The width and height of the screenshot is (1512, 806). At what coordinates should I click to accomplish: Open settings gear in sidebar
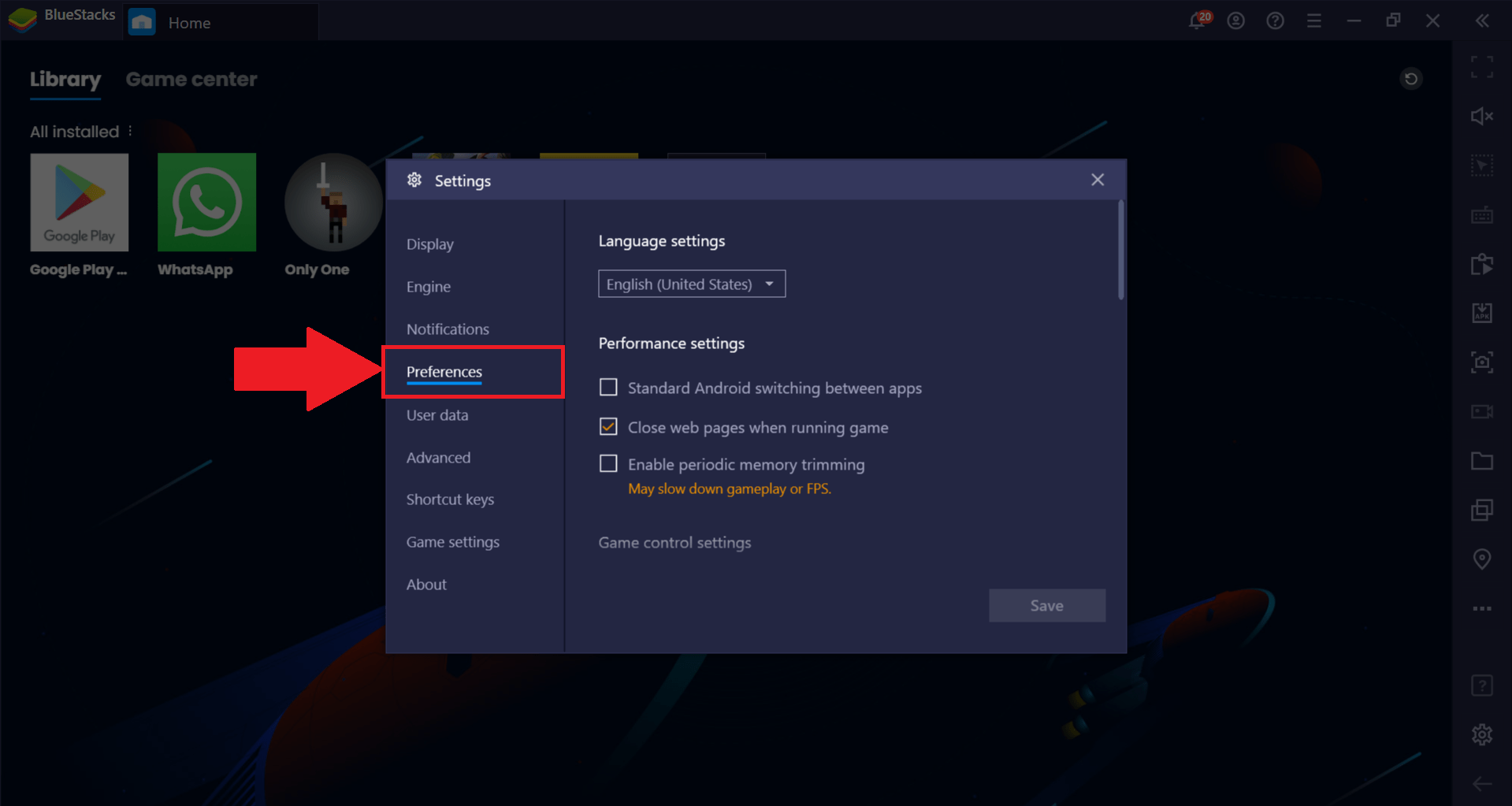pos(1482,734)
